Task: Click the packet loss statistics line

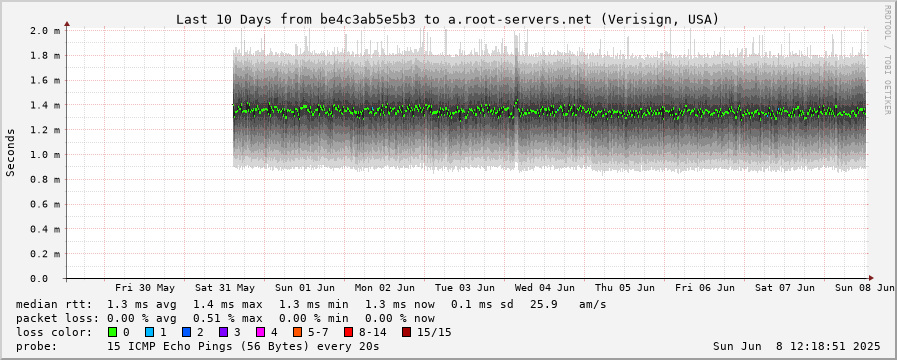Action: 225,318
